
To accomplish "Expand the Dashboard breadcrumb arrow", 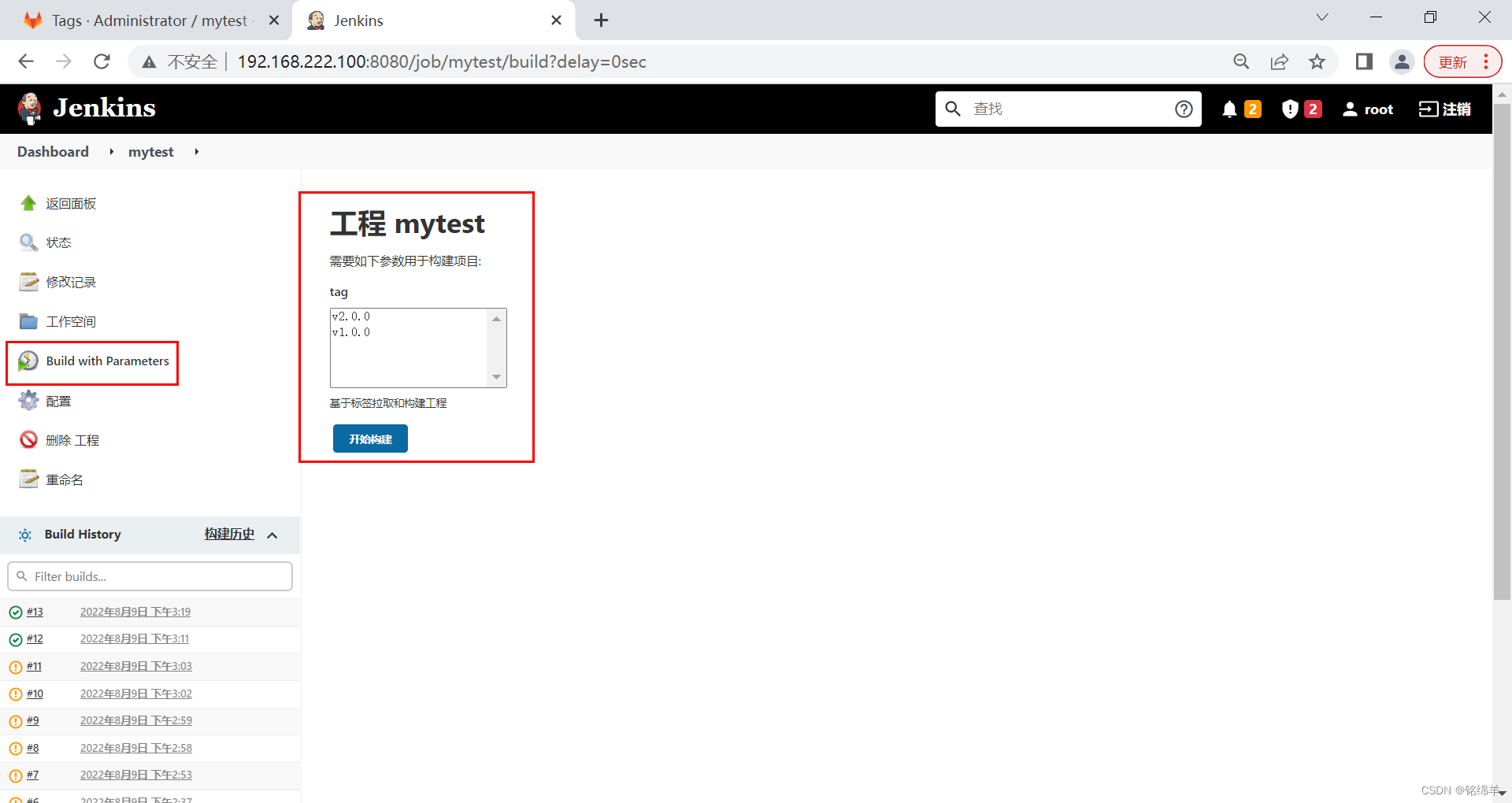I will tap(111, 152).
